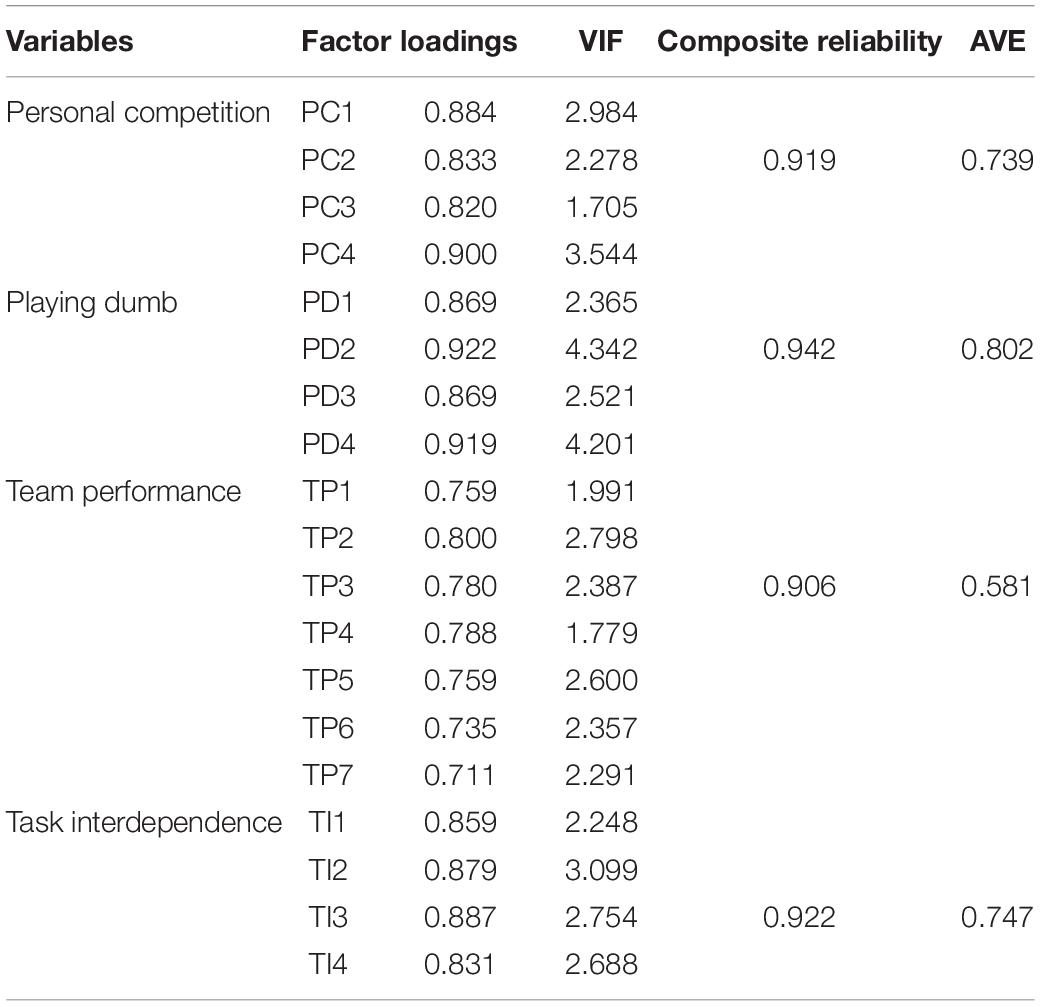The image size is (1040, 1006).
Task: Select TI2 VIF value 3.099
Action: pyautogui.click(x=601, y=870)
